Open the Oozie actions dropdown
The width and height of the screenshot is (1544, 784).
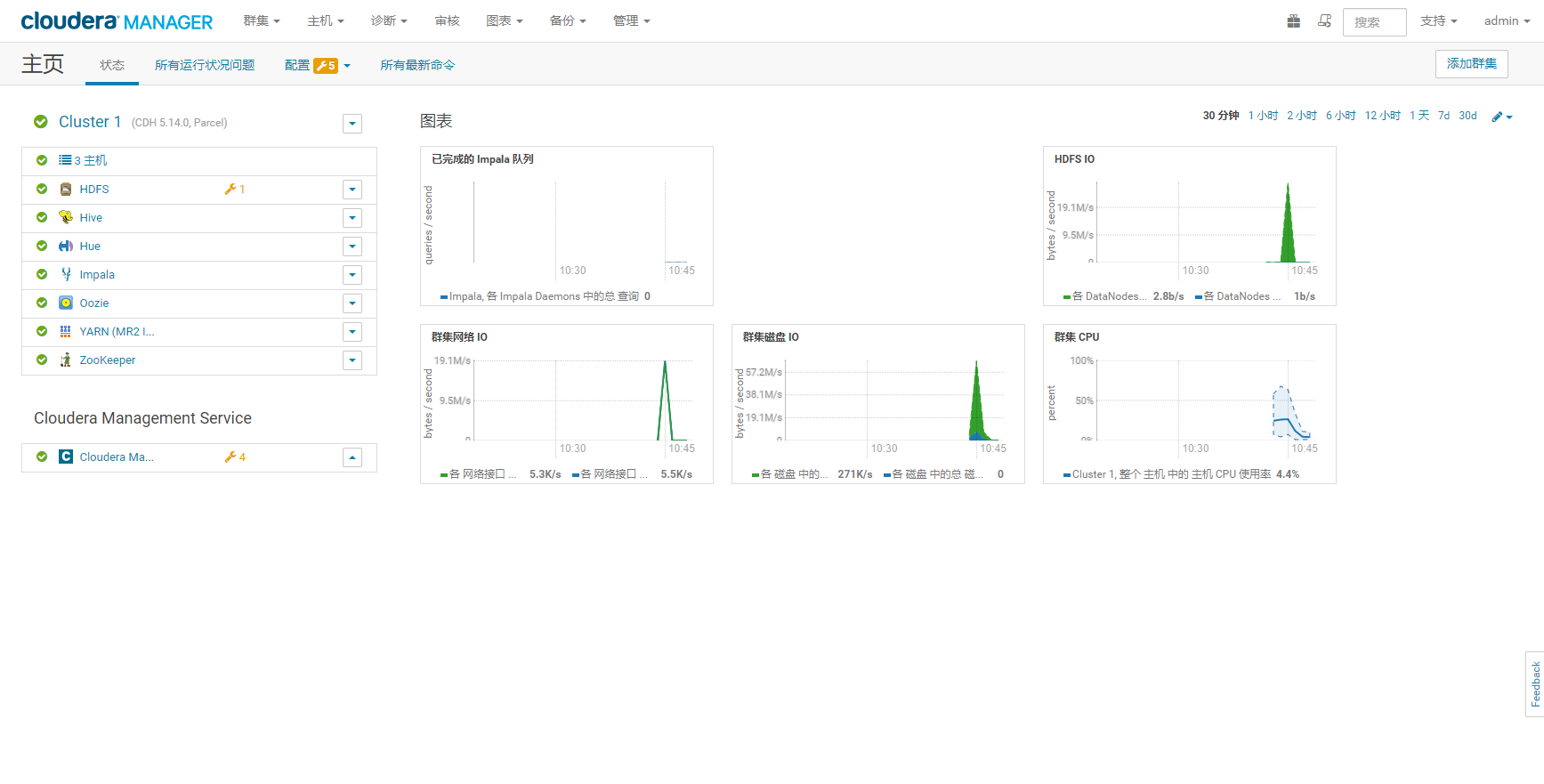coord(352,303)
